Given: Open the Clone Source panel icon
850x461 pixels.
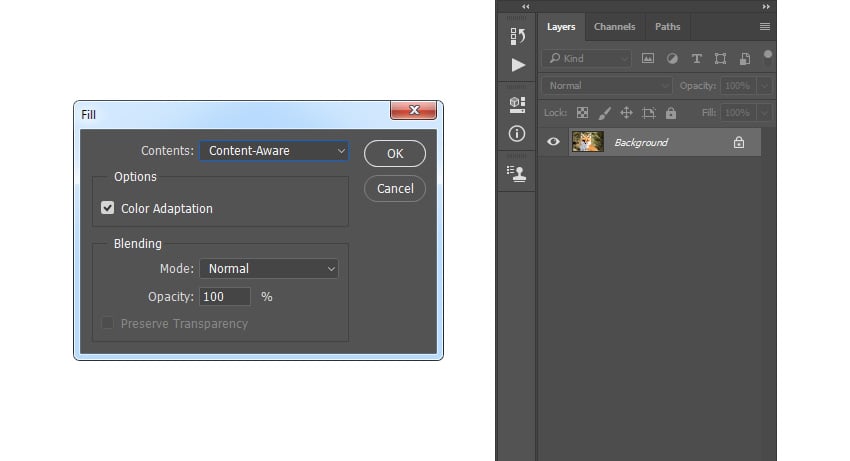Looking at the screenshot, I should pyautogui.click(x=517, y=174).
